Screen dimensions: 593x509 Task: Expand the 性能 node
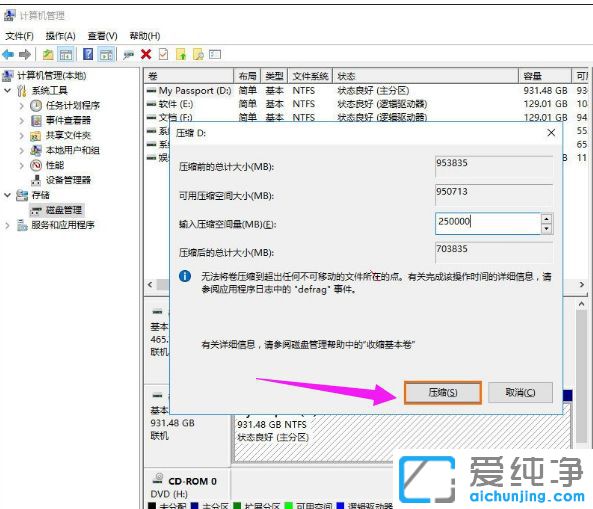pyautogui.click(x=22, y=165)
